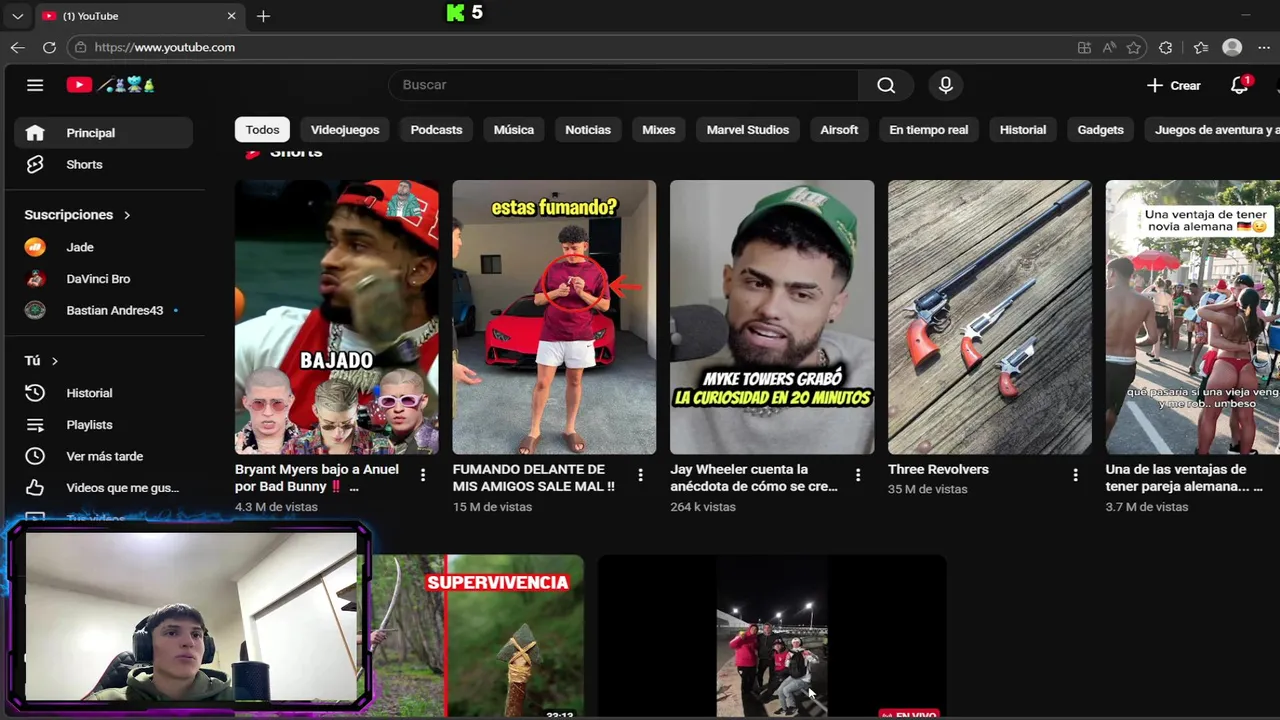Image resolution: width=1280 pixels, height=720 pixels.
Task: Select the Noticias filter chip
Action: [x=588, y=130]
